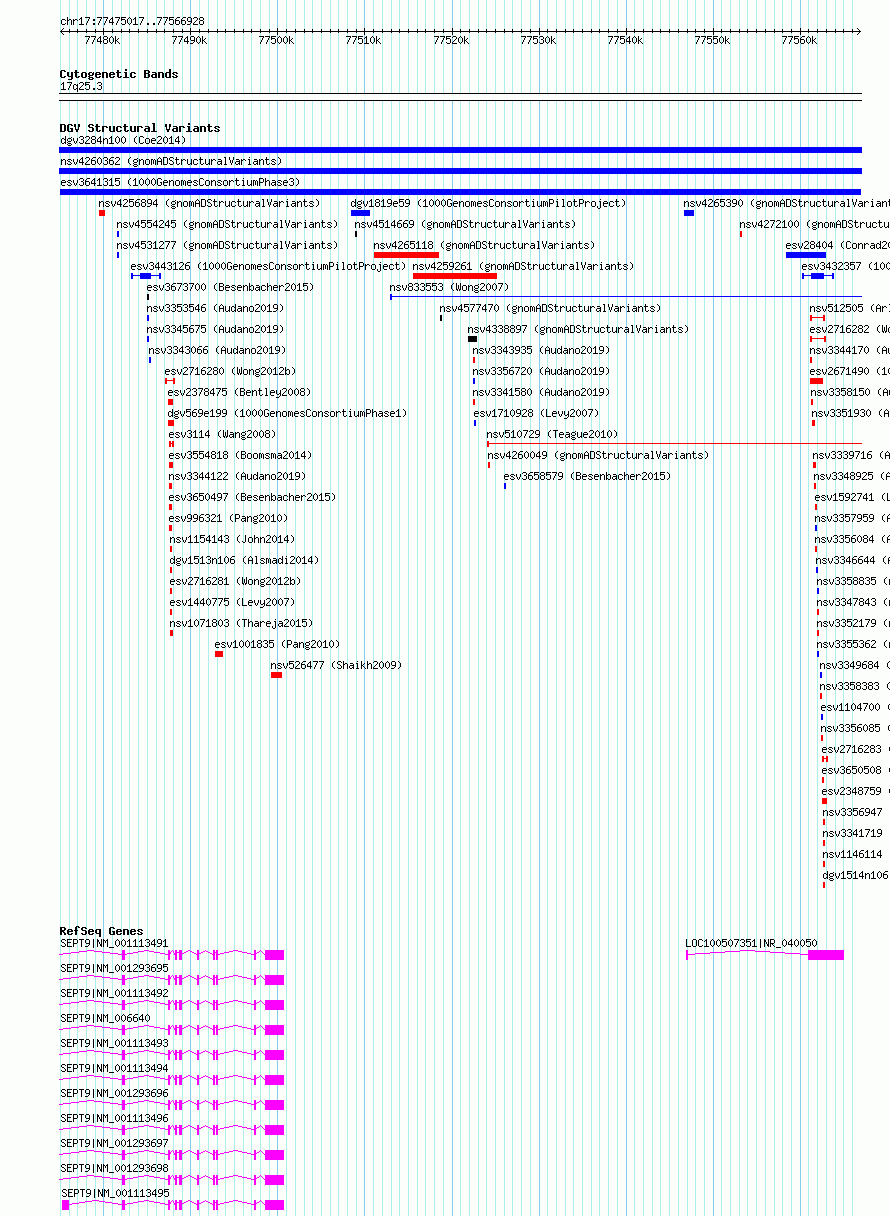
Task: Click dgv1513n106 (Alsmadi2014) label
Action: (x=244, y=560)
